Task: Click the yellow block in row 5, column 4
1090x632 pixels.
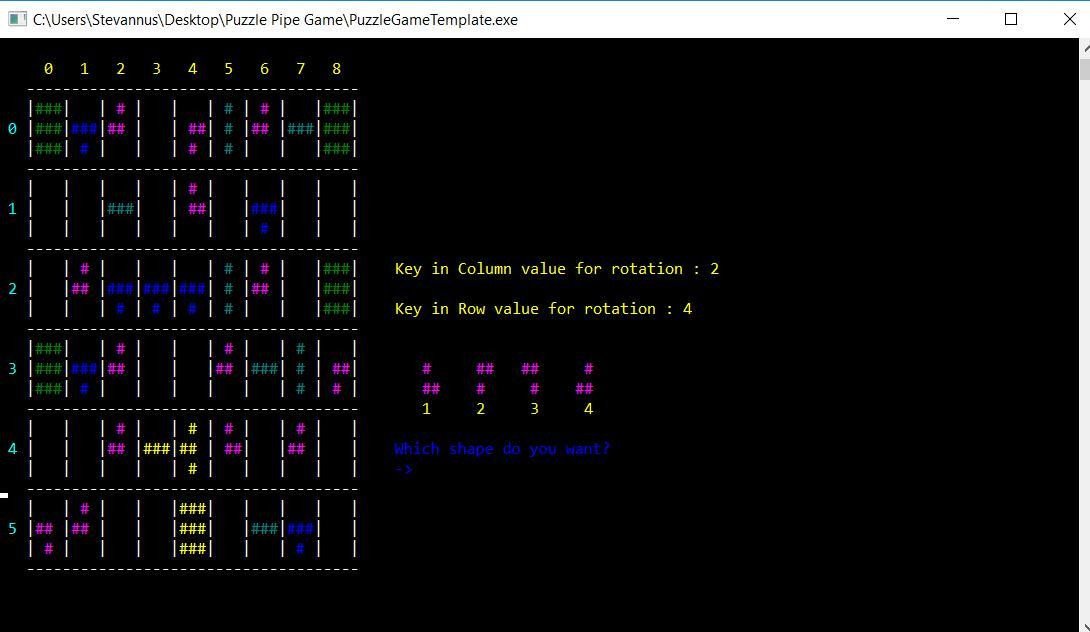Action: (x=193, y=528)
